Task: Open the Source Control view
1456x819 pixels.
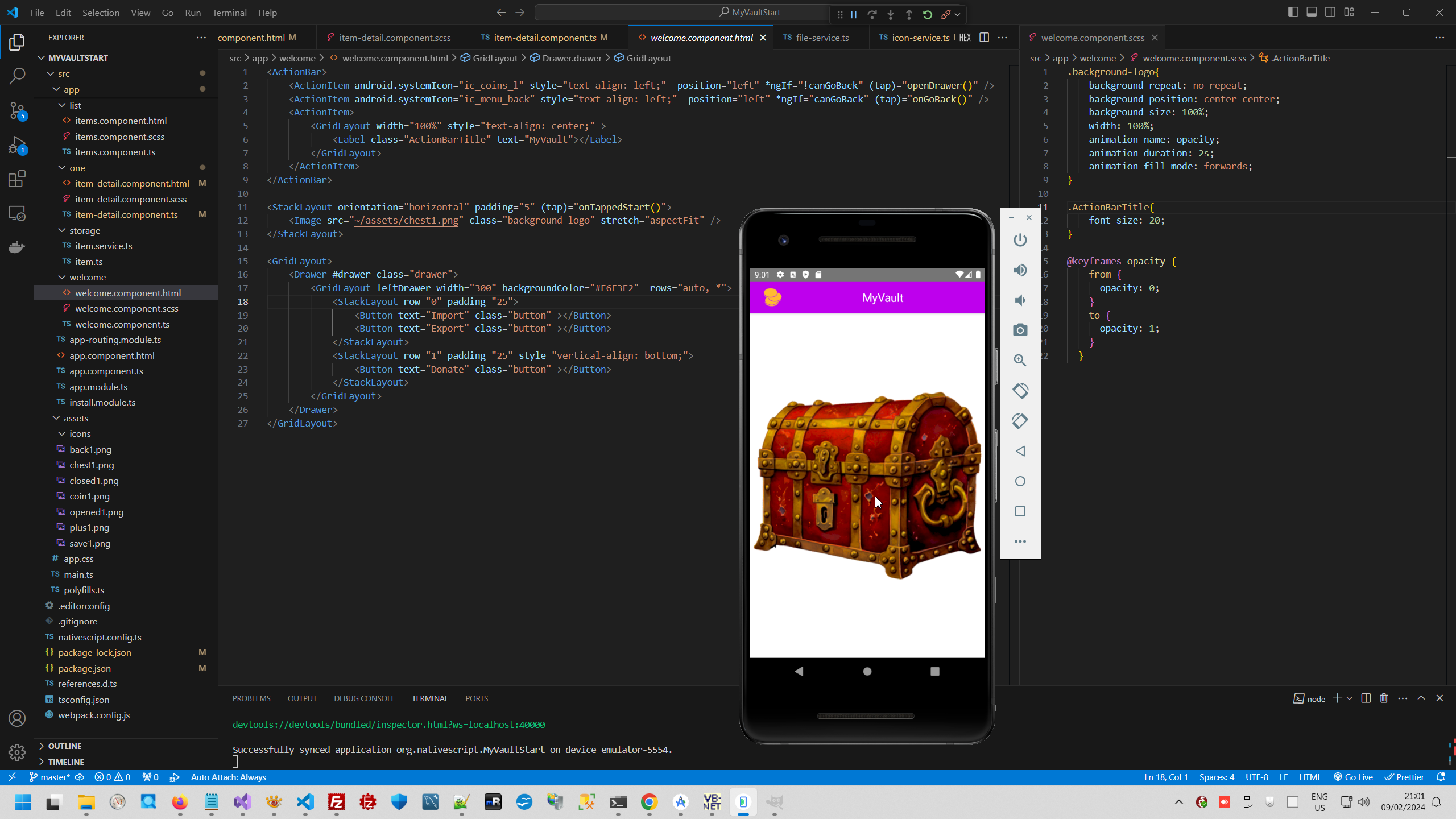Action: click(17, 110)
